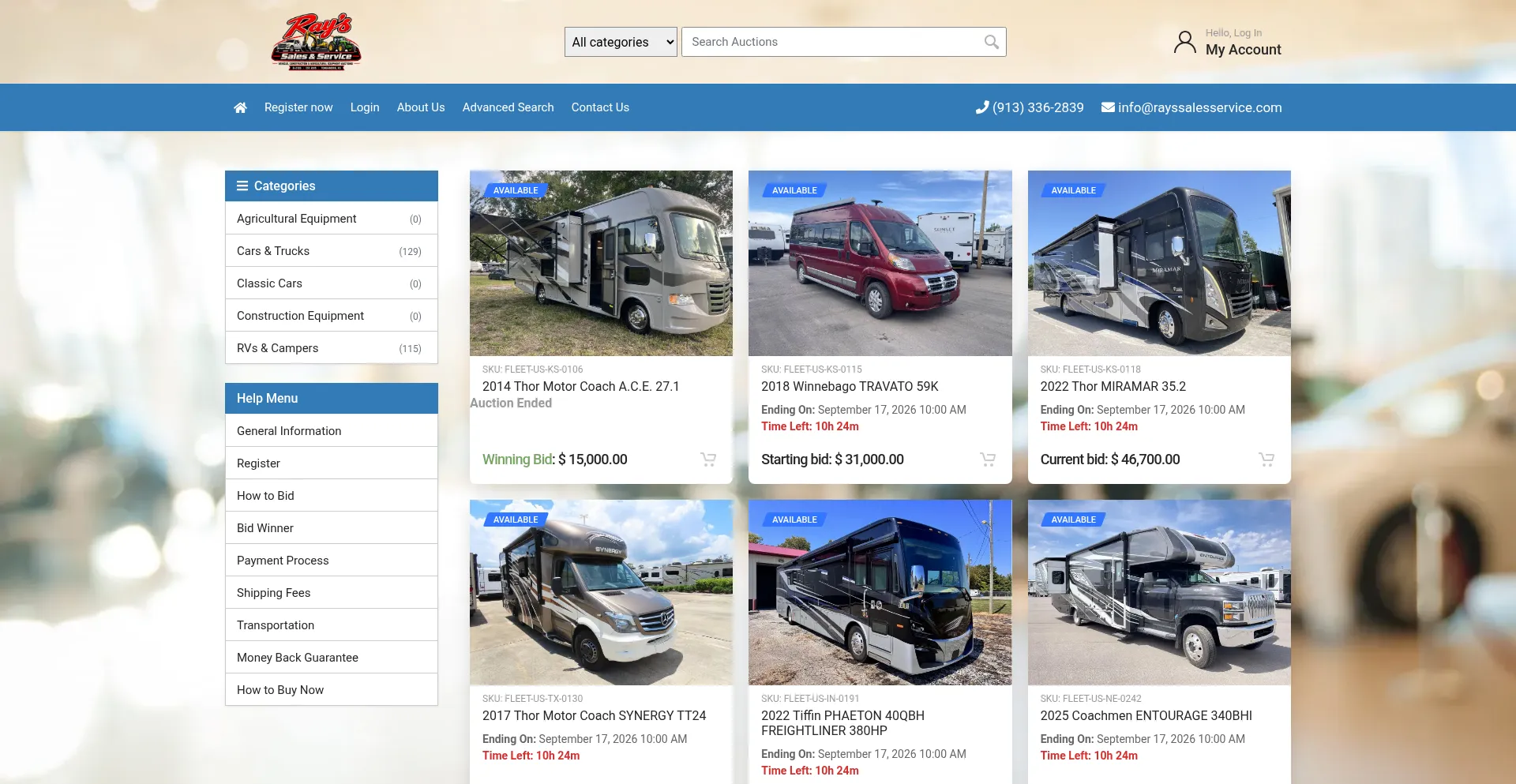Click the phone icon beside (913) 336-2839
Image resolution: width=1516 pixels, height=784 pixels.
click(x=982, y=107)
